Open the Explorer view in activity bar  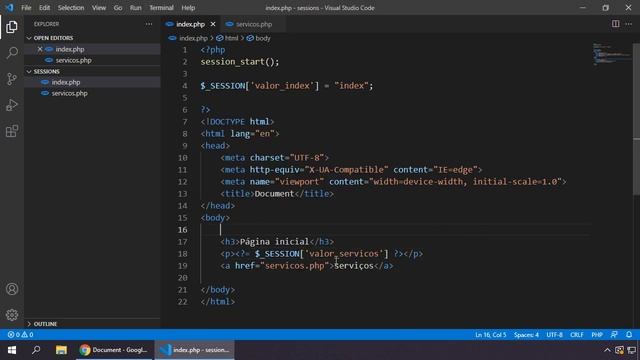12,27
